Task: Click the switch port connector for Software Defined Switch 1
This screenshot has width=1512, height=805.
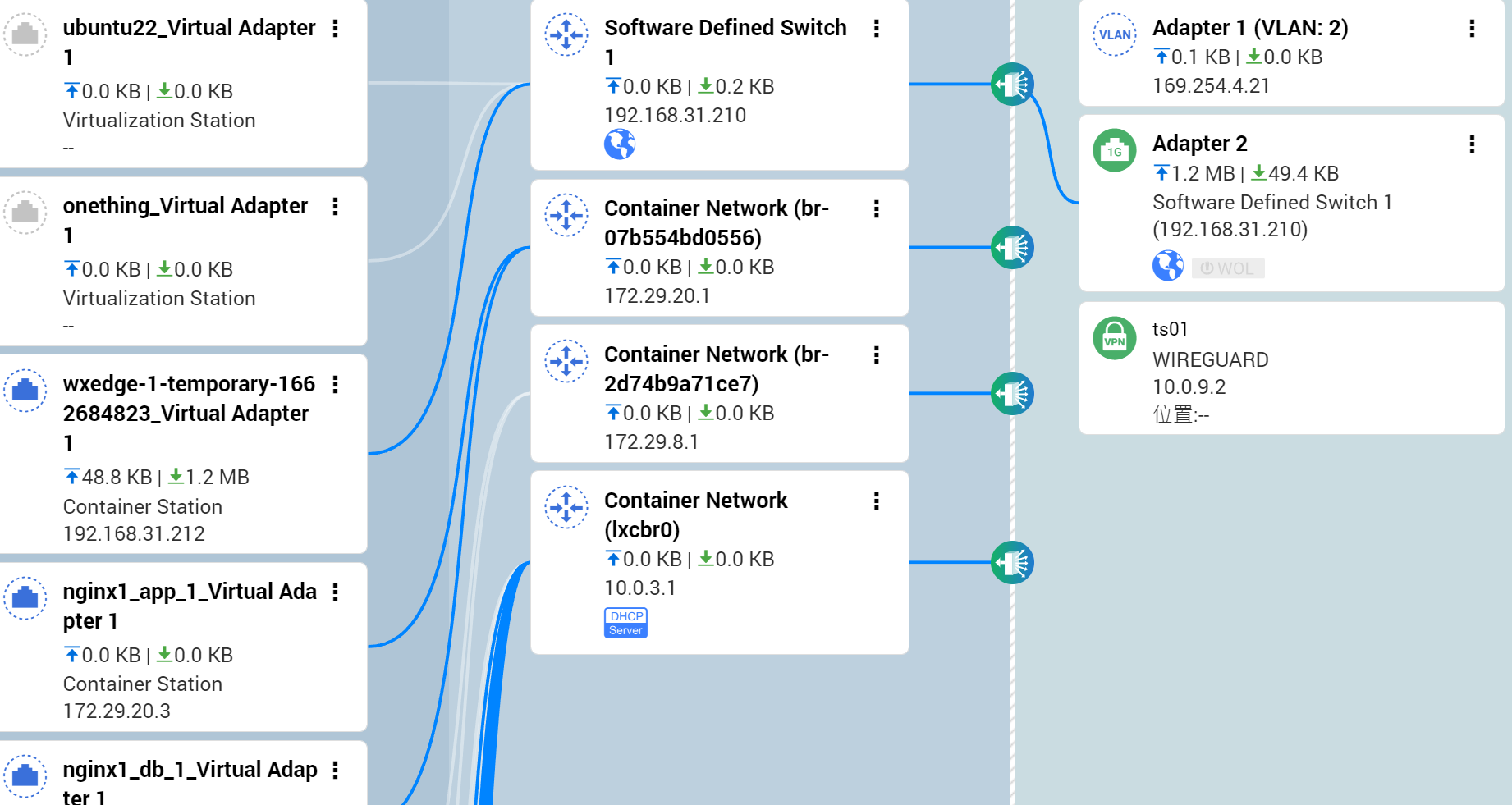Action: (1011, 84)
